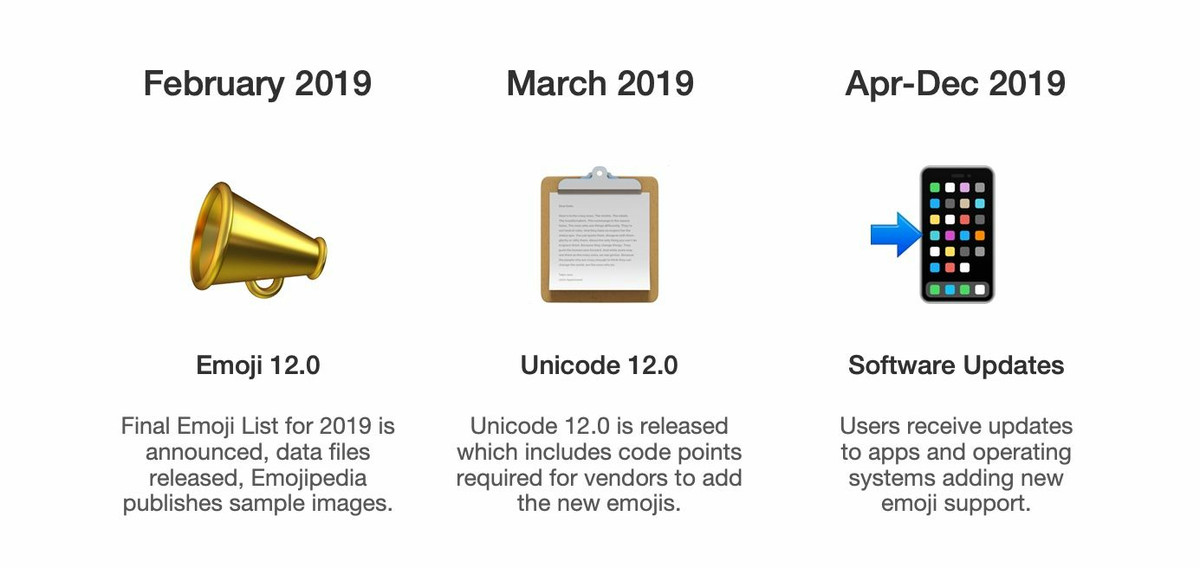The height and width of the screenshot is (568, 1200).
Task: Click the users receive updates description
Action: pyautogui.click(x=956, y=465)
